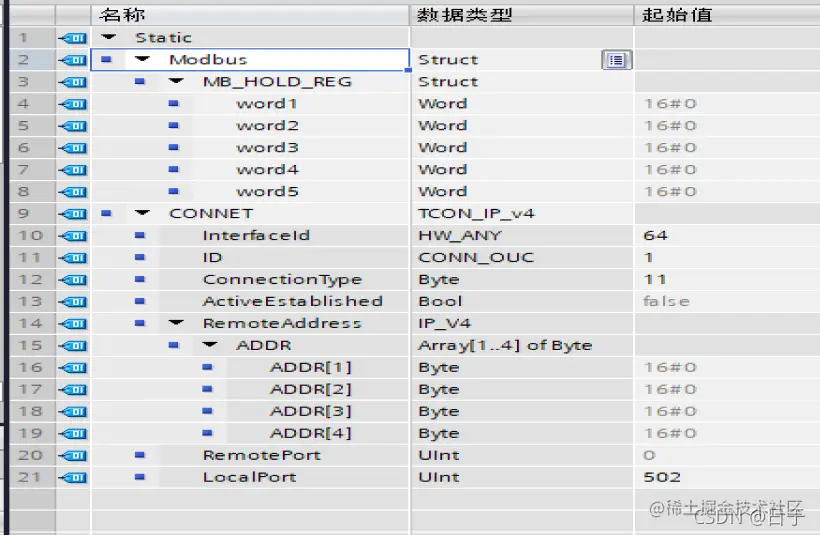Screen dimensions: 820x535
Task: Click the CONN_OUC data type cell
Action: [522, 258]
